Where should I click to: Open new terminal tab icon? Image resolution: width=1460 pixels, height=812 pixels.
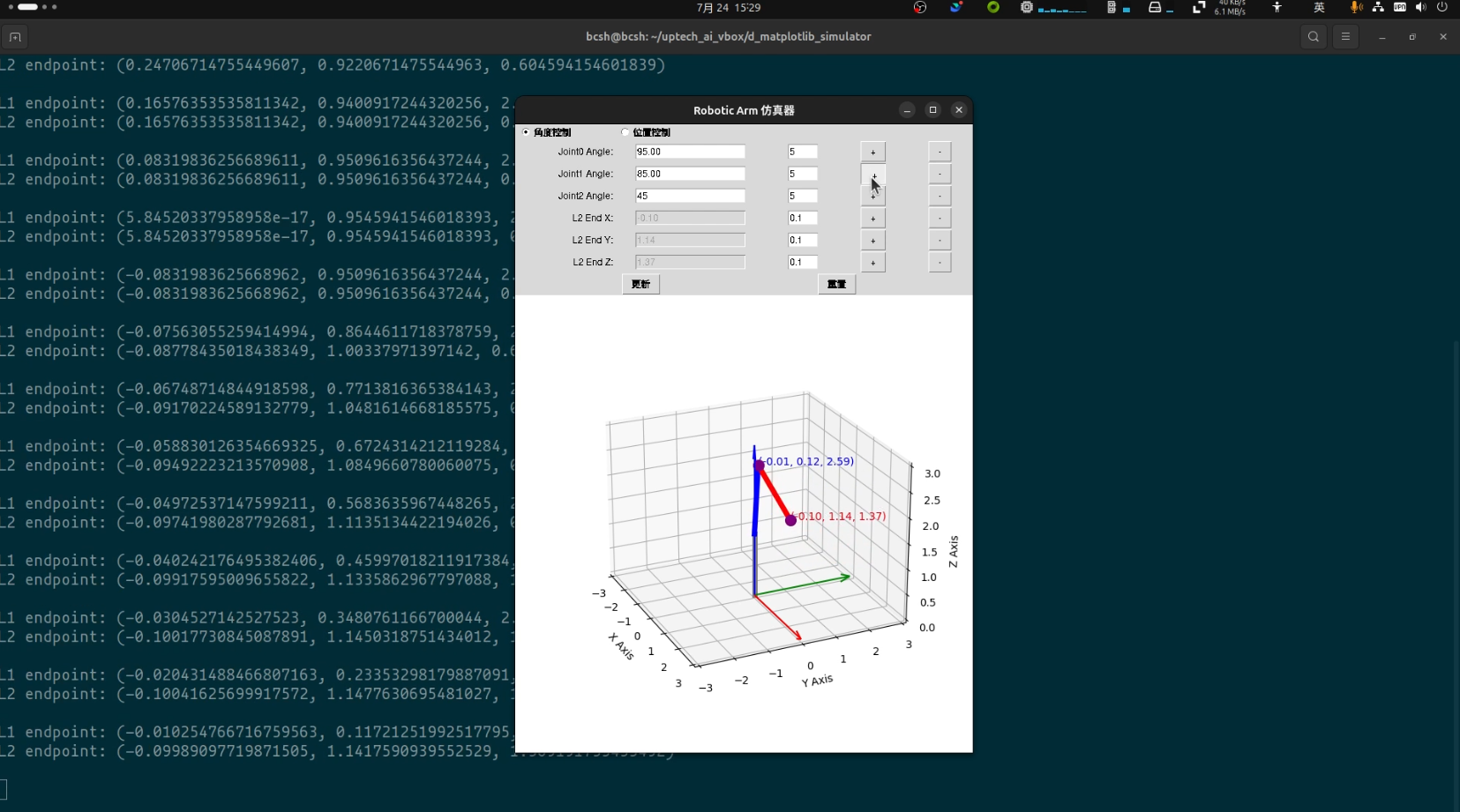pyautogui.click(x=15, y=37)
